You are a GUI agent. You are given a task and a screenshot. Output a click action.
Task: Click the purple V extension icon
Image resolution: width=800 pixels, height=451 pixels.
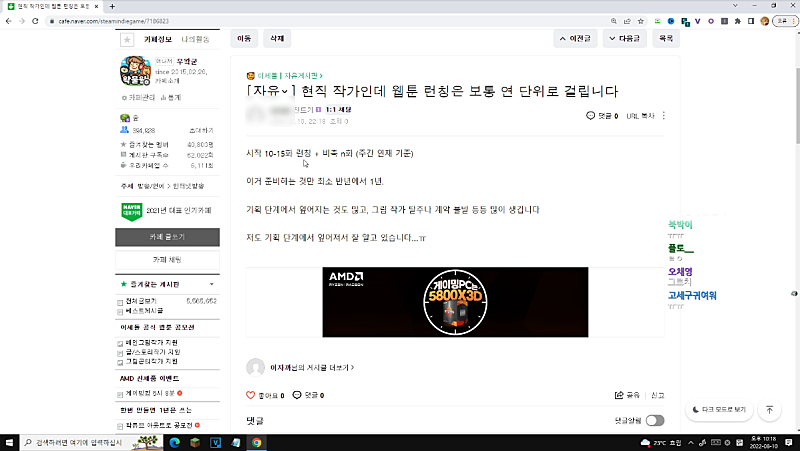click(x=697, y=21)
